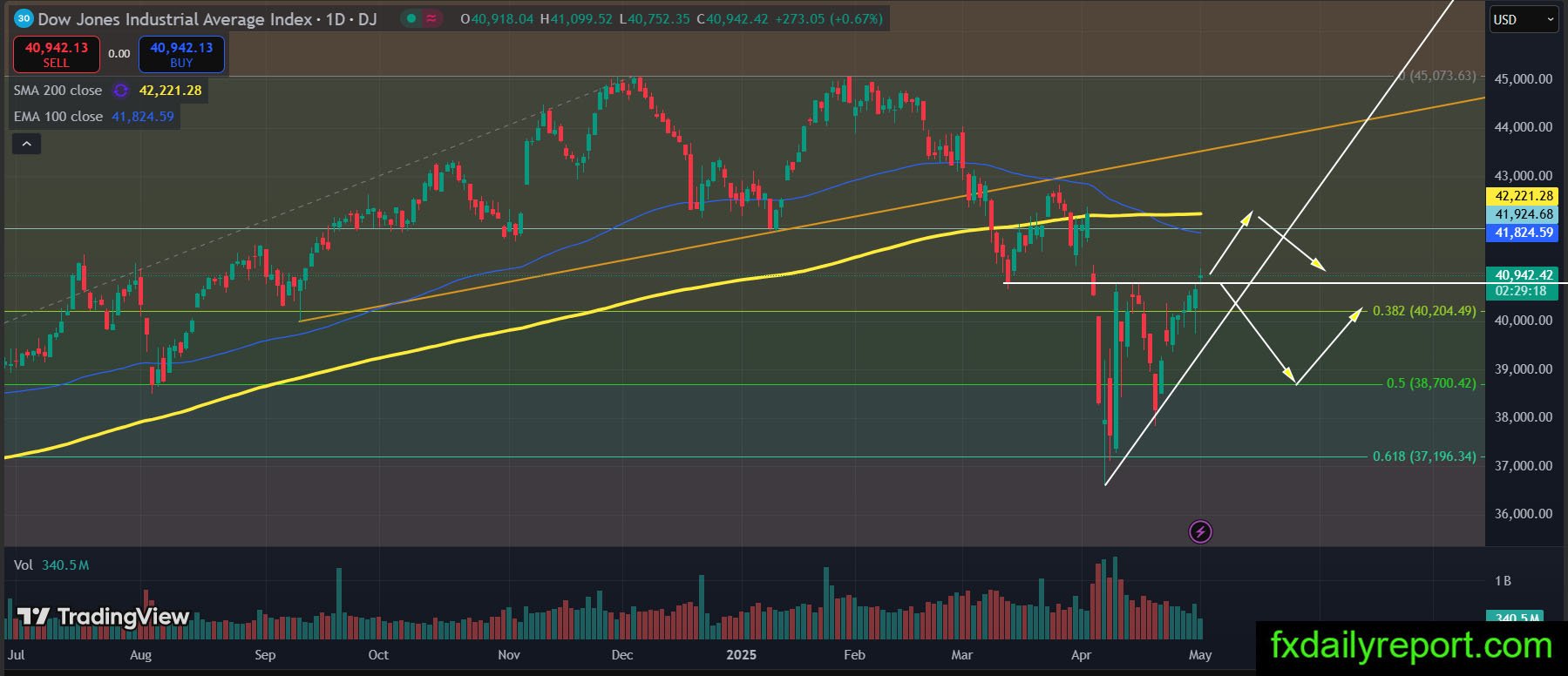This screenshot has height=676, width=1568.
Task: Click 39,000.00 on the price scale
Action: pos(1524,369)
